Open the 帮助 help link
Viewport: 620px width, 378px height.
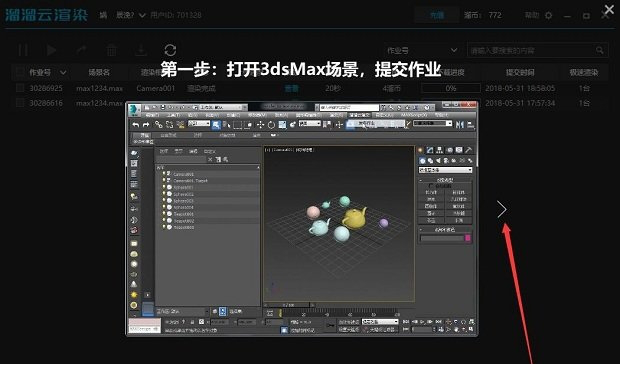coord(531,15)
